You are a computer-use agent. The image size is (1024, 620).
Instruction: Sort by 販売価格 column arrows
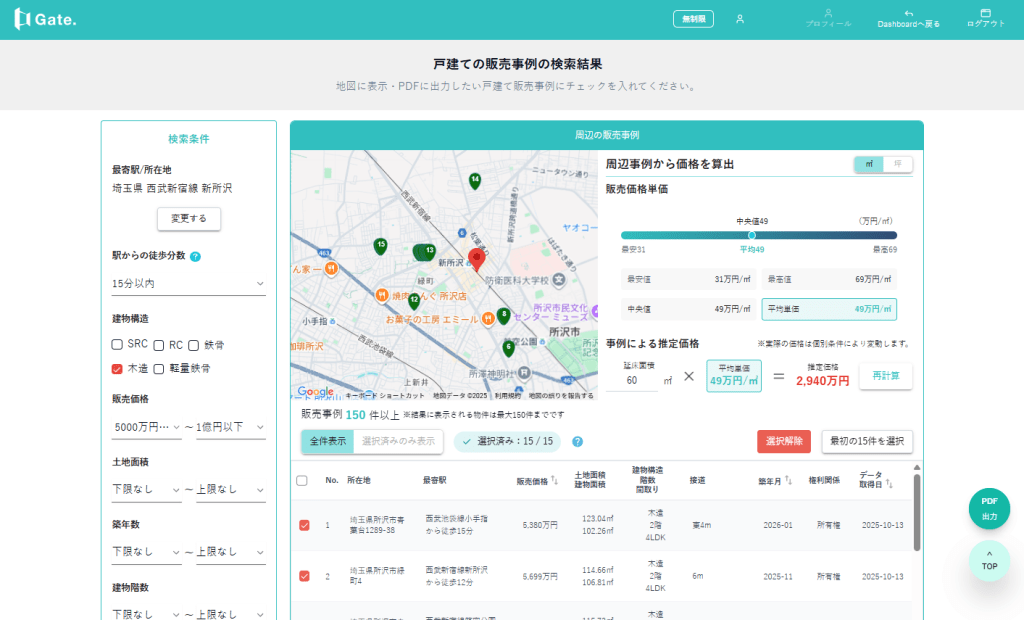tap(554, 481)
